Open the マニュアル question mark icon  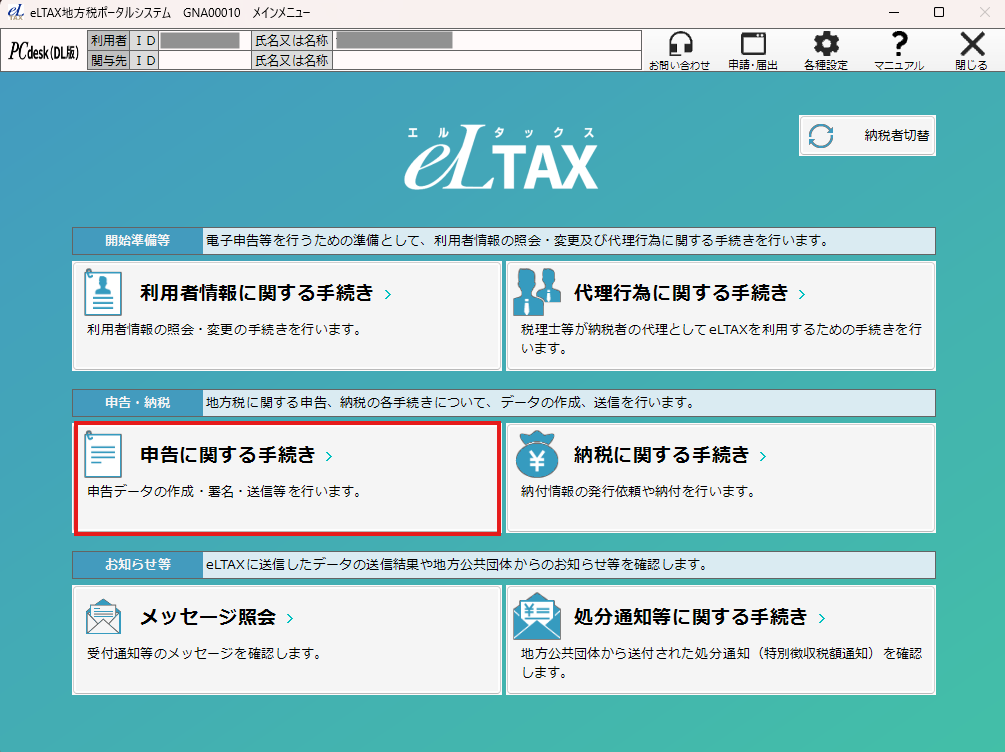point(899,44)
